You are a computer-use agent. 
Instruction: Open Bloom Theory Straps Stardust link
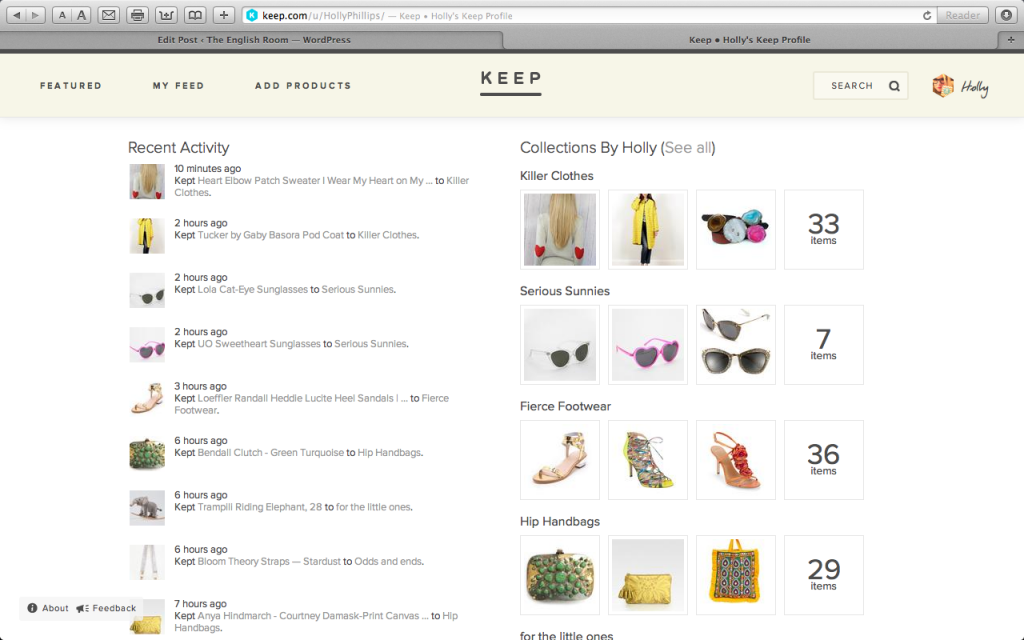click(268, 561)
